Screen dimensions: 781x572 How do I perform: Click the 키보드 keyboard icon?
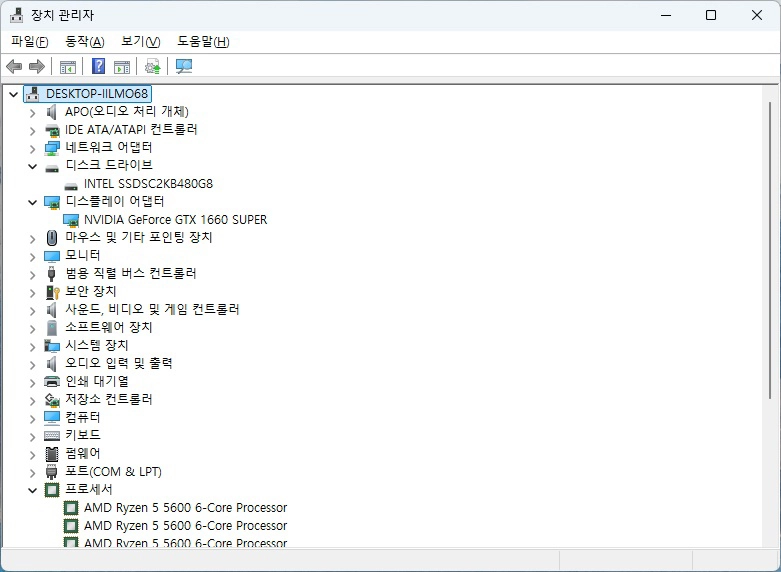[52, 435]
